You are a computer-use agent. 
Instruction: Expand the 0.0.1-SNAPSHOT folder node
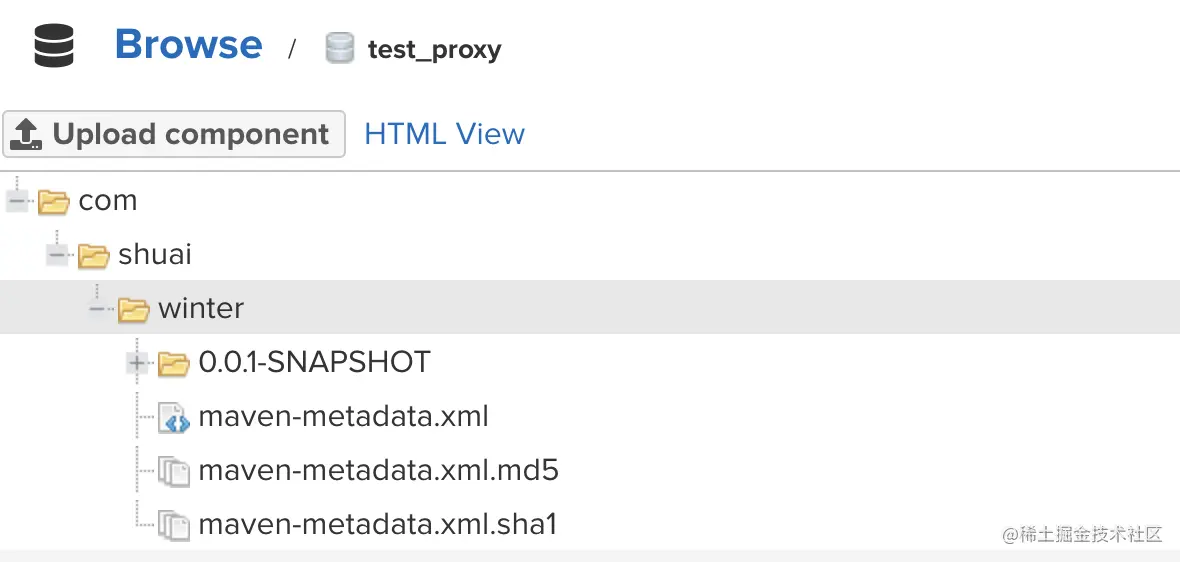137,363
